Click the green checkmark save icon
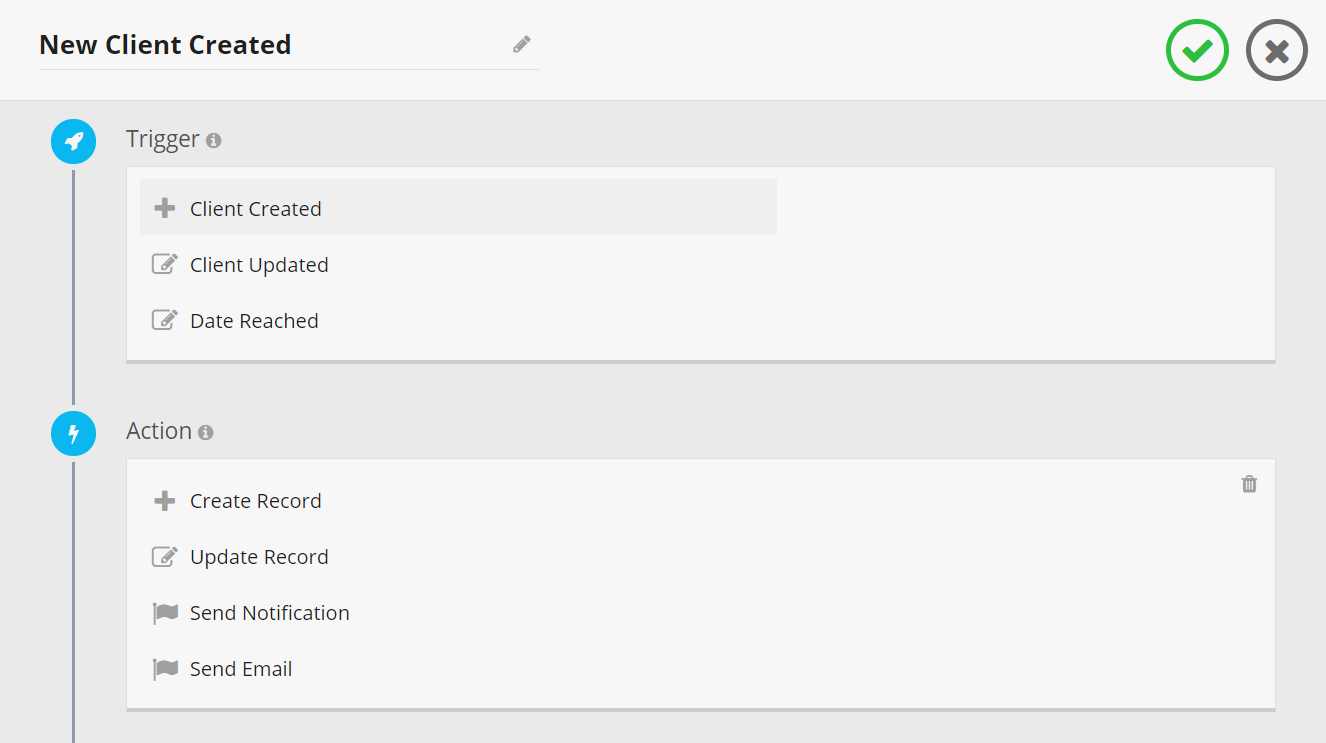The height and width of the screenshot is (743, 1326). pyautogui.click(x=1197, y=50)
